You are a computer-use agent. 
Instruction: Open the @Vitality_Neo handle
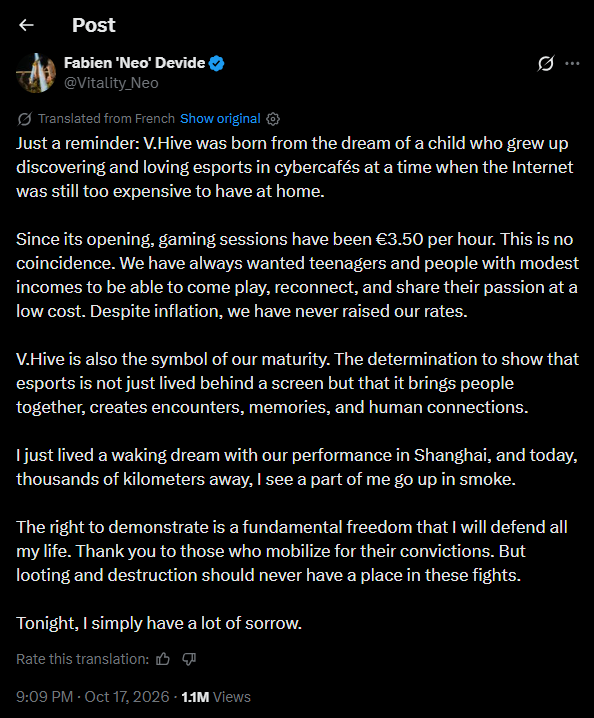pos(111,83)
